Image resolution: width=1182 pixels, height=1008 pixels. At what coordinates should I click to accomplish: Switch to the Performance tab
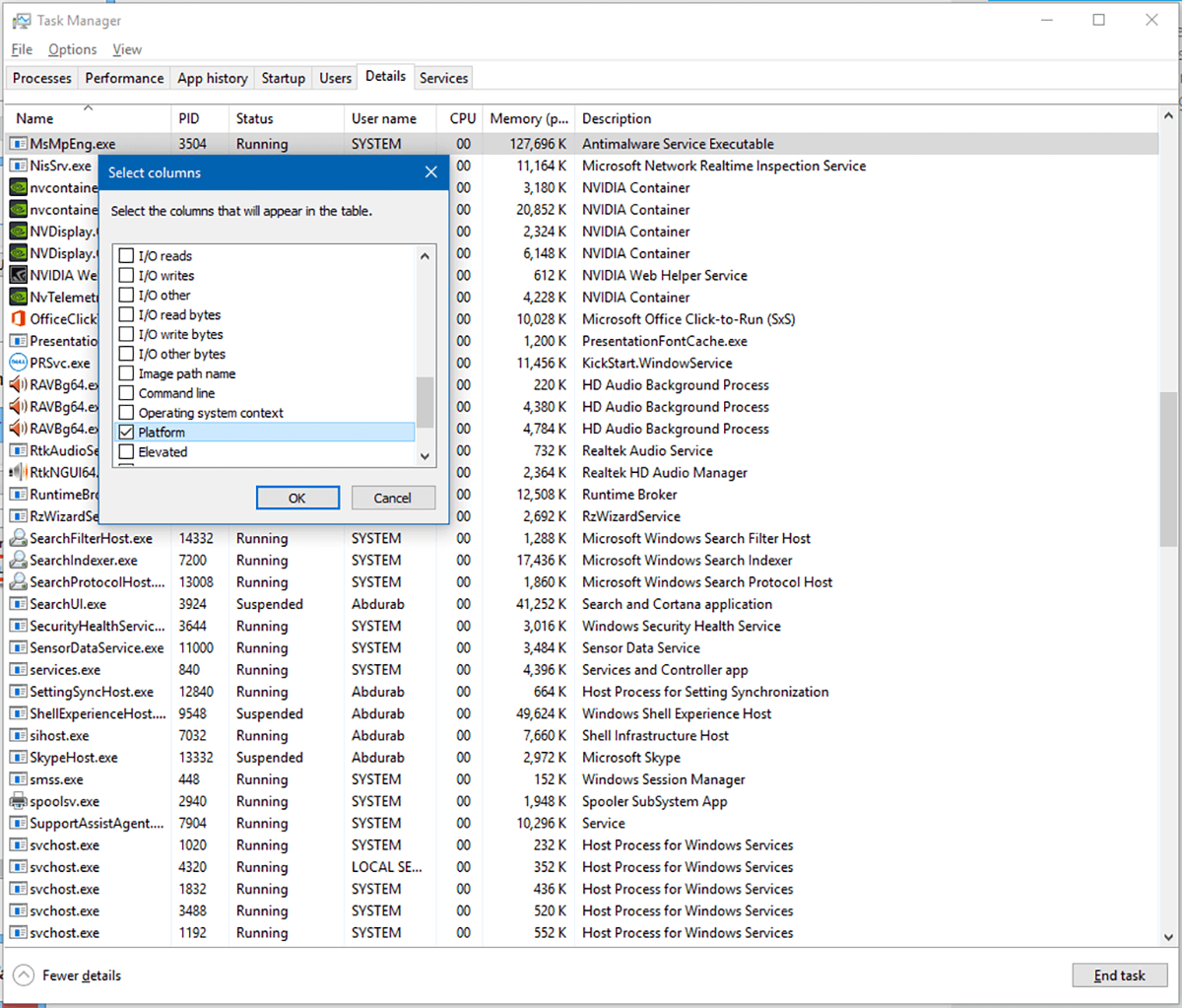(124, 78)
